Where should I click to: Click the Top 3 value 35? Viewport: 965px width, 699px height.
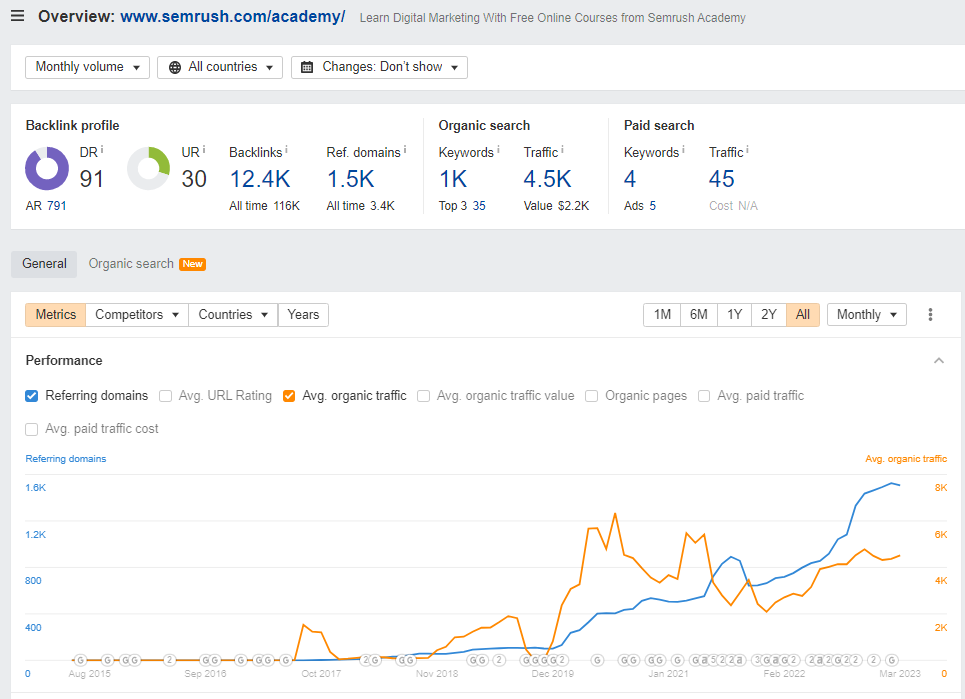(479, 206)
